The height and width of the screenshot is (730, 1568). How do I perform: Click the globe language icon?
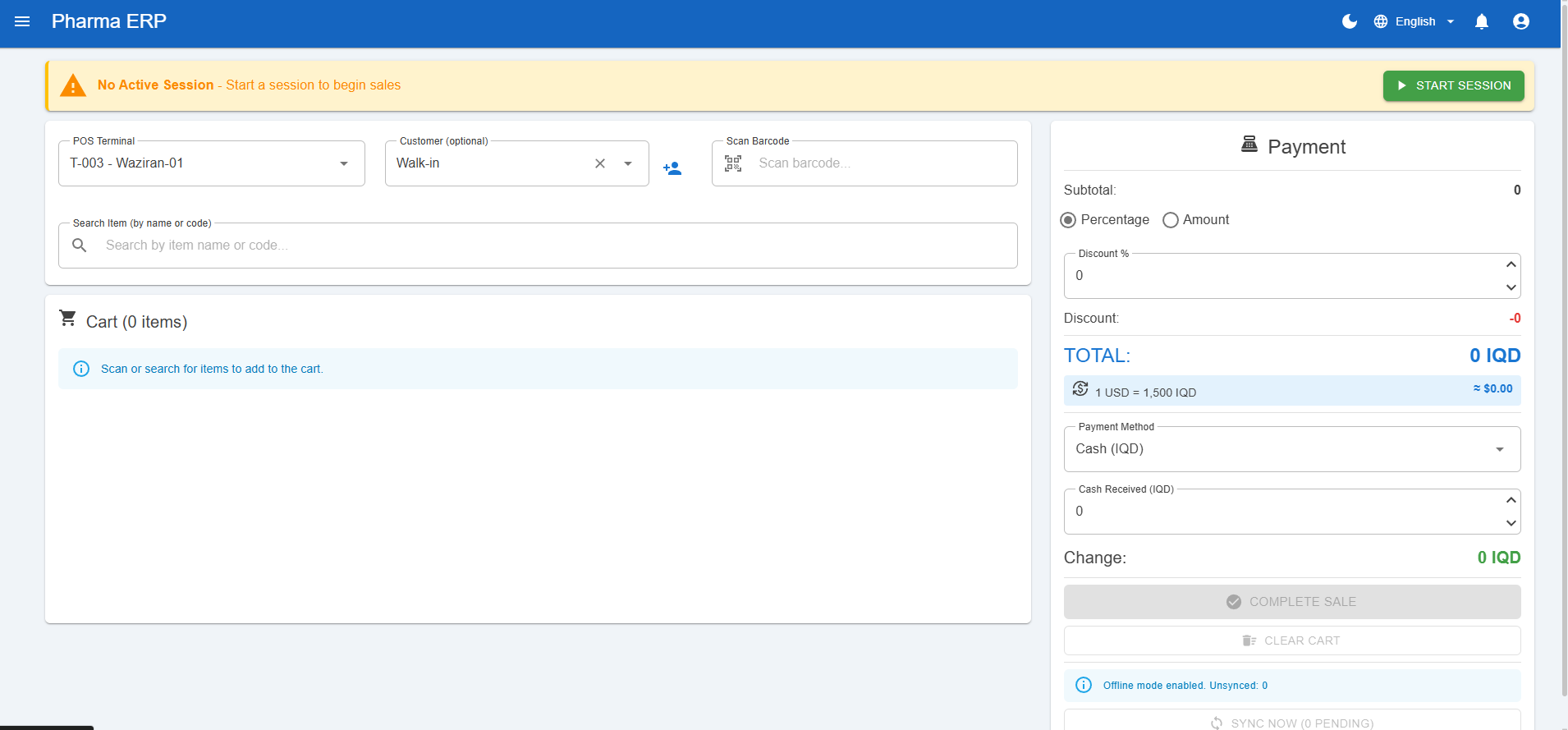pos(1381,21)
